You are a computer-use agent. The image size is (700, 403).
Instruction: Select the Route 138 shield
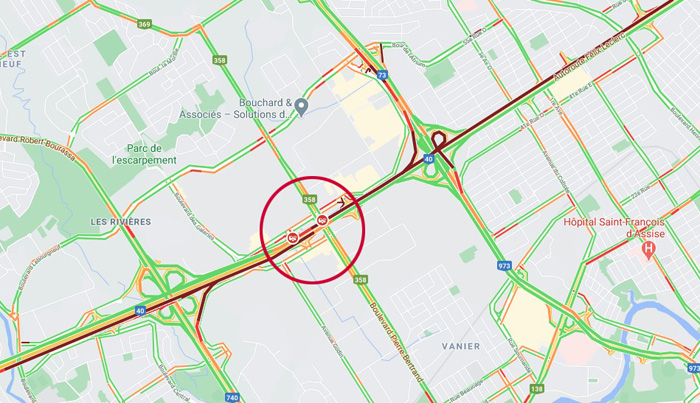(536, 388)
